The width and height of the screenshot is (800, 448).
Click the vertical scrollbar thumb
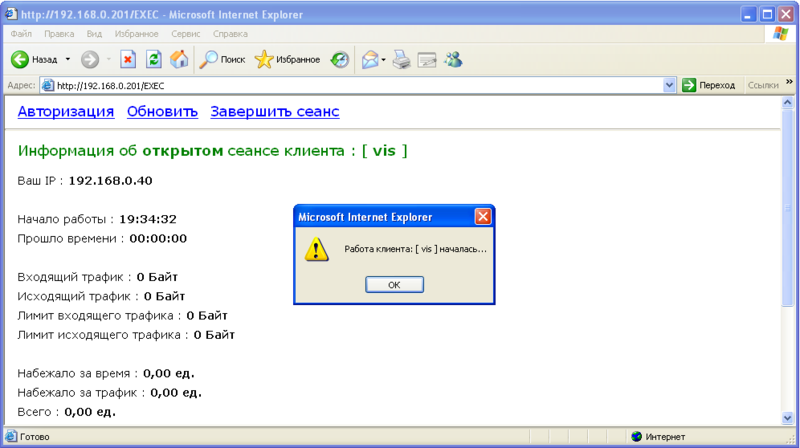(x=787, y=207)
